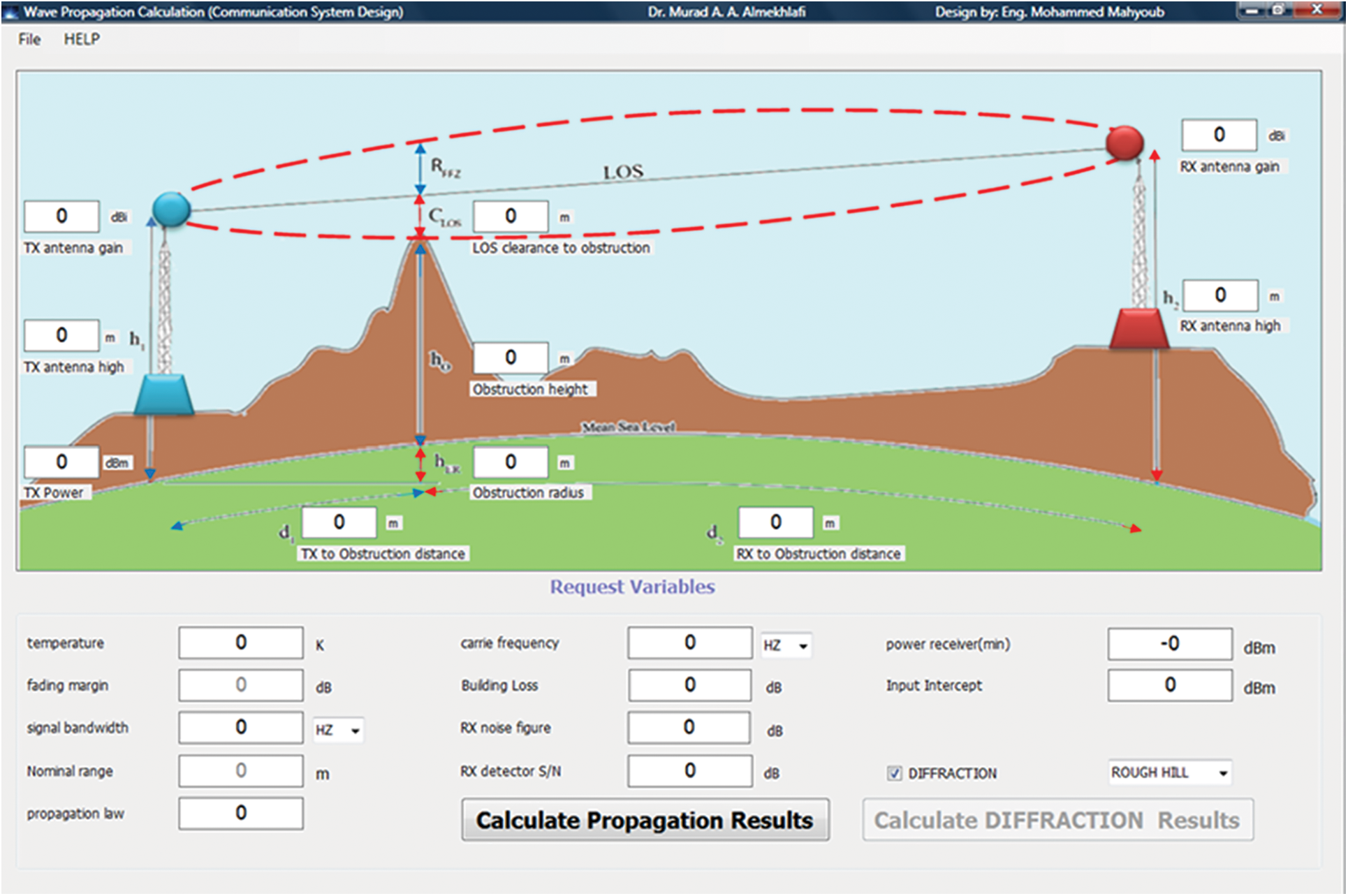
Task: Click the RX antenna gain input field
Action: click(1219, 135)
